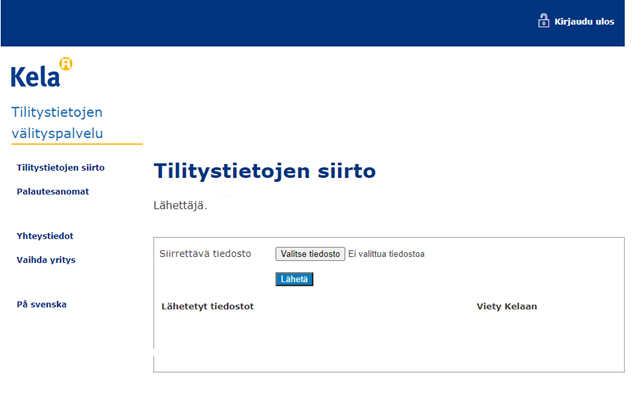Open Palautesanomat from the sidebar

(x=53, y=192)
